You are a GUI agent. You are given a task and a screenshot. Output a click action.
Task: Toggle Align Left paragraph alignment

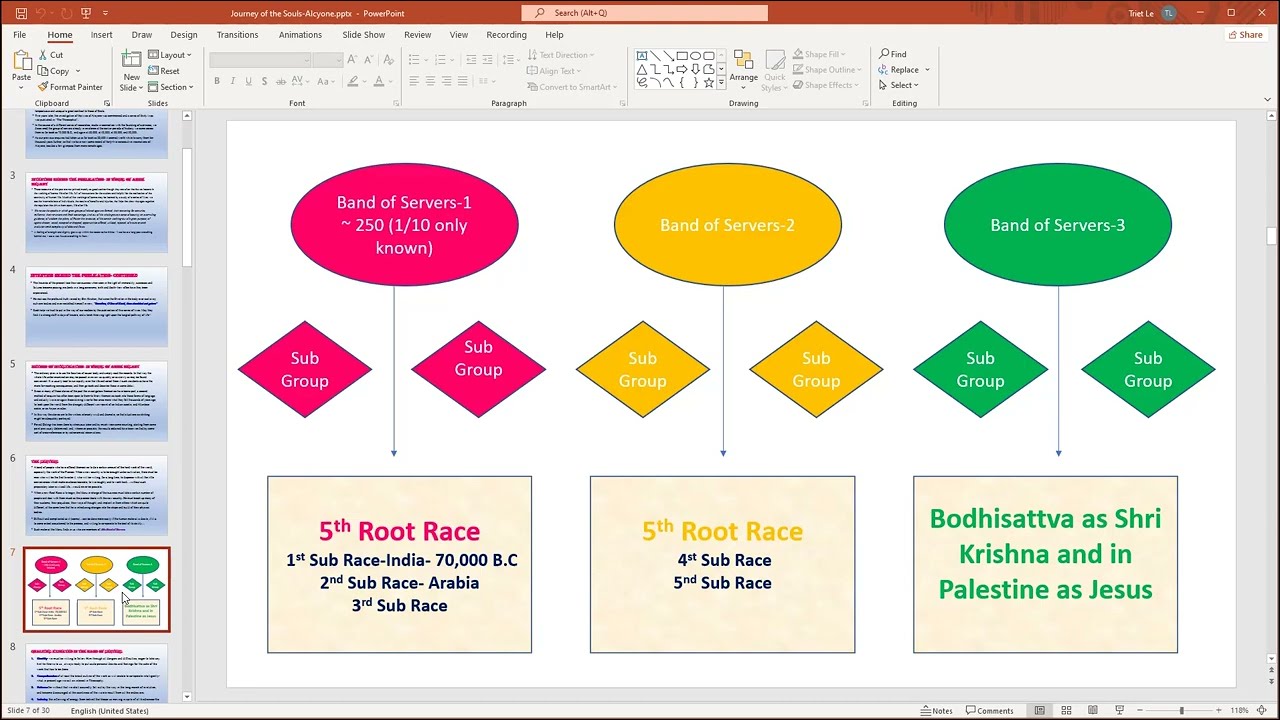[x=414, y=81]
